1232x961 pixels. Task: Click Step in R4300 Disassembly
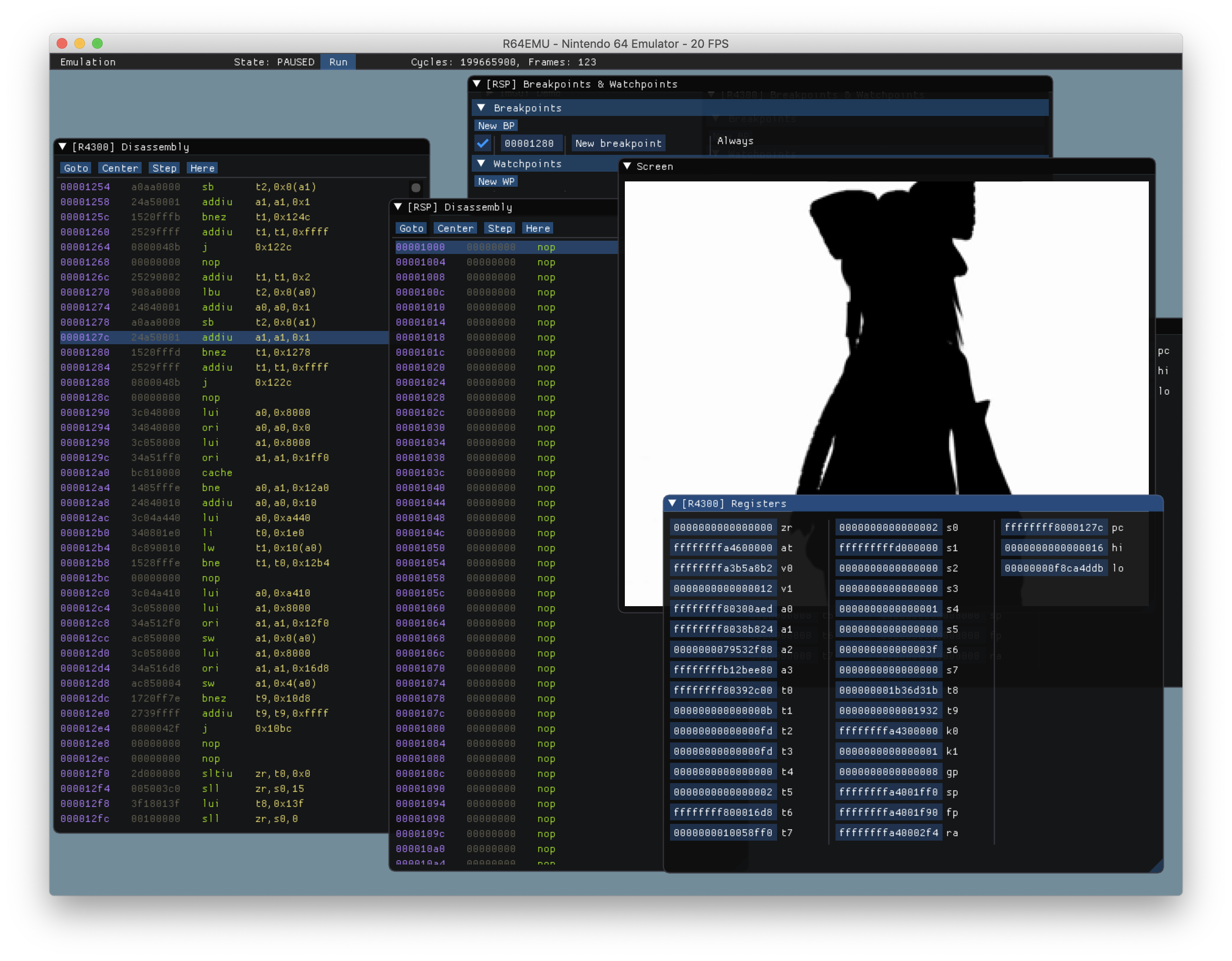(164, 168)
